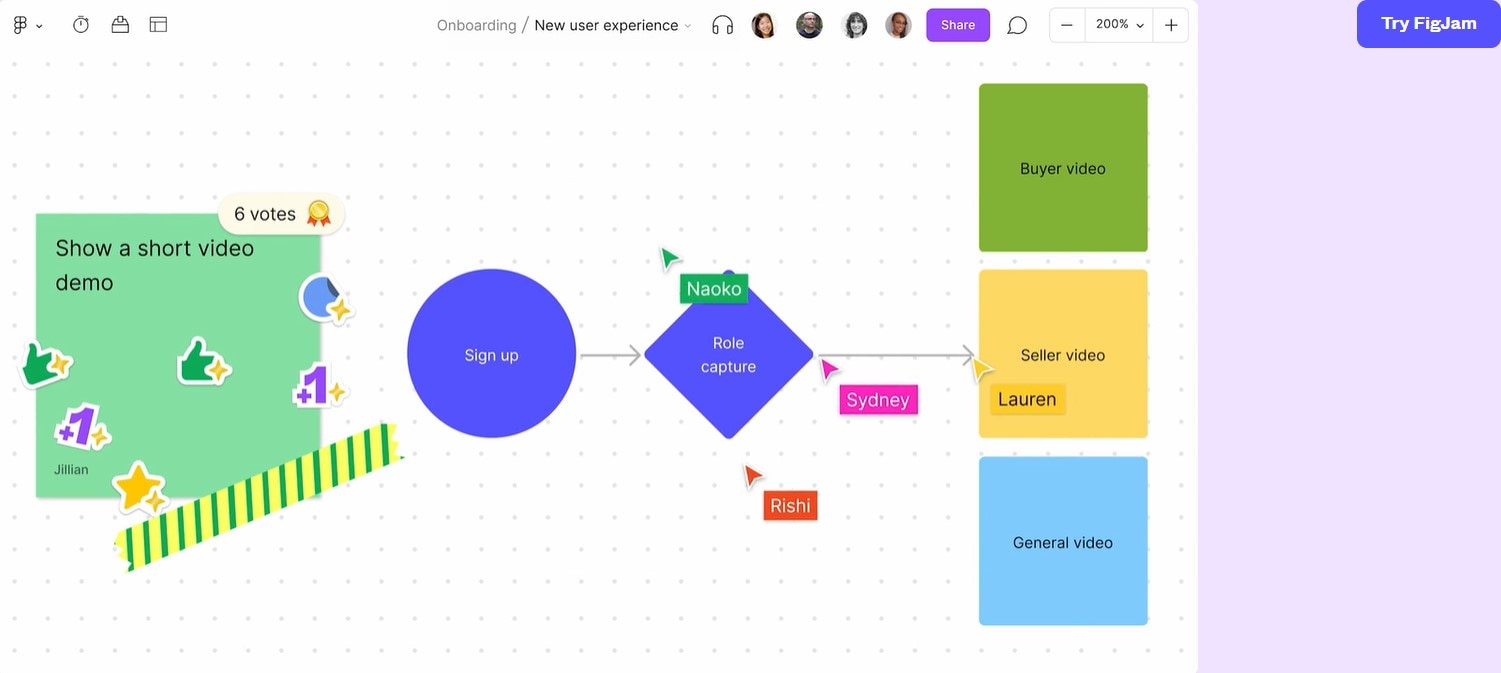This screenshot has width=1501, height=673.
Task: Select the +1 sticker above Jillian
Action: tap(81, 427)
